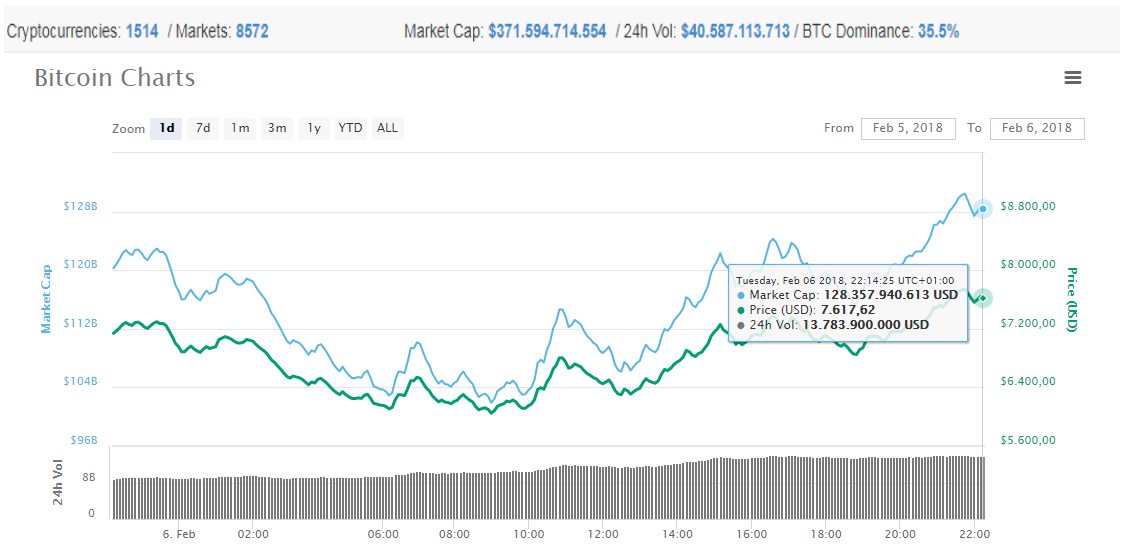Click the 22:00 time axis label
This screenshot has width=1123, height=554.
tap(975, 534)
